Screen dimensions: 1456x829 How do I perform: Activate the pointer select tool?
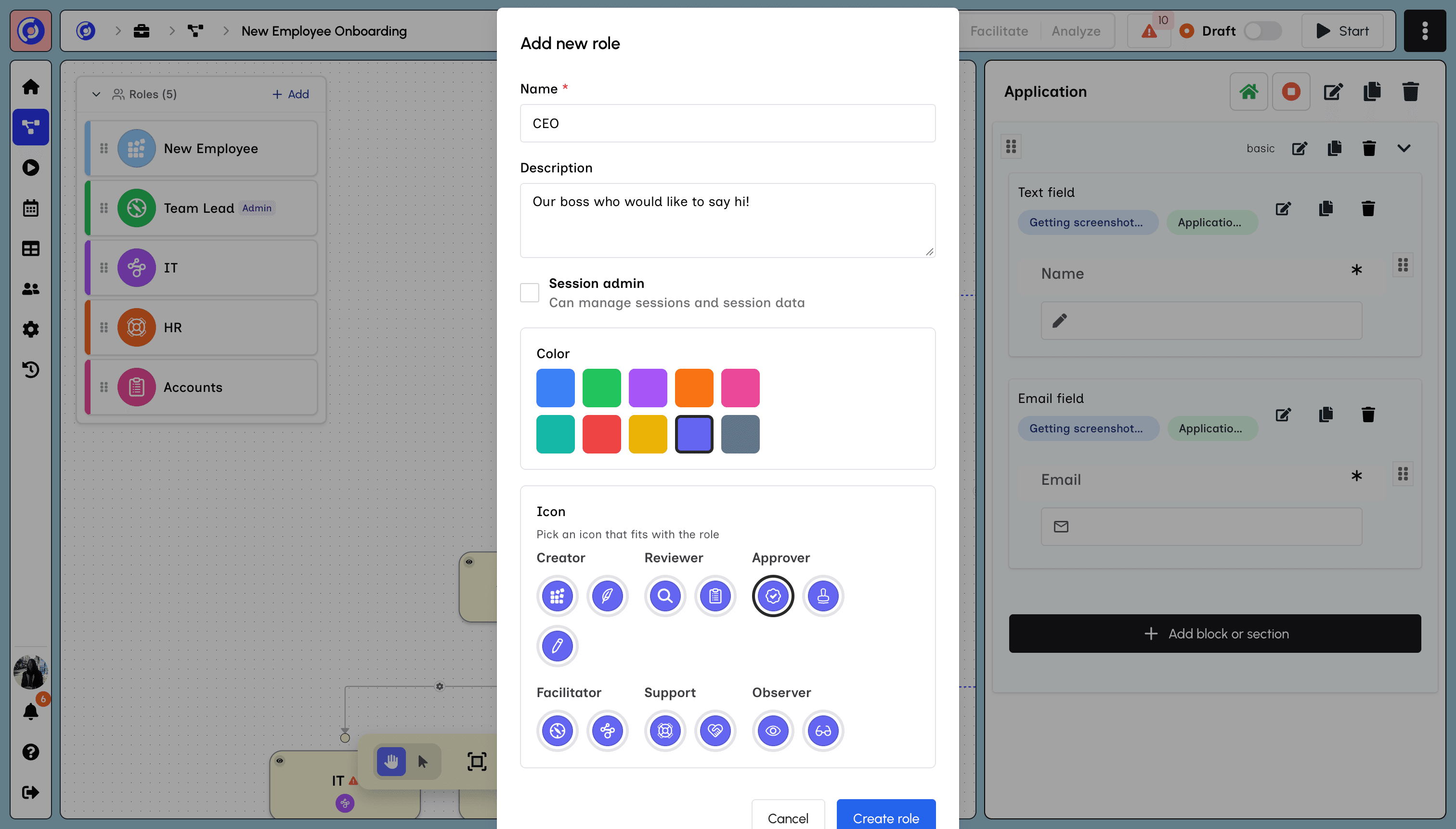tap(423, 761)
